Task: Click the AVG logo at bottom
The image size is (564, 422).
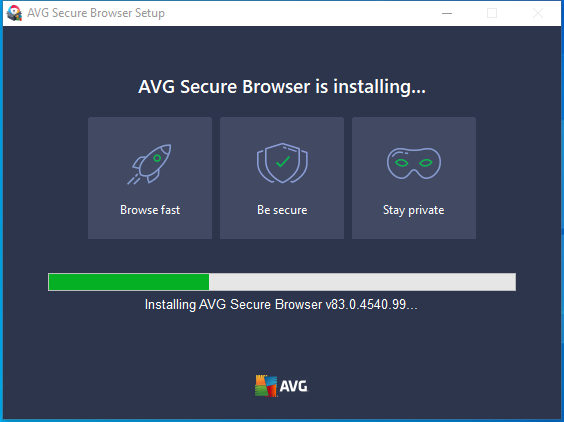Action: coord(282,386)
